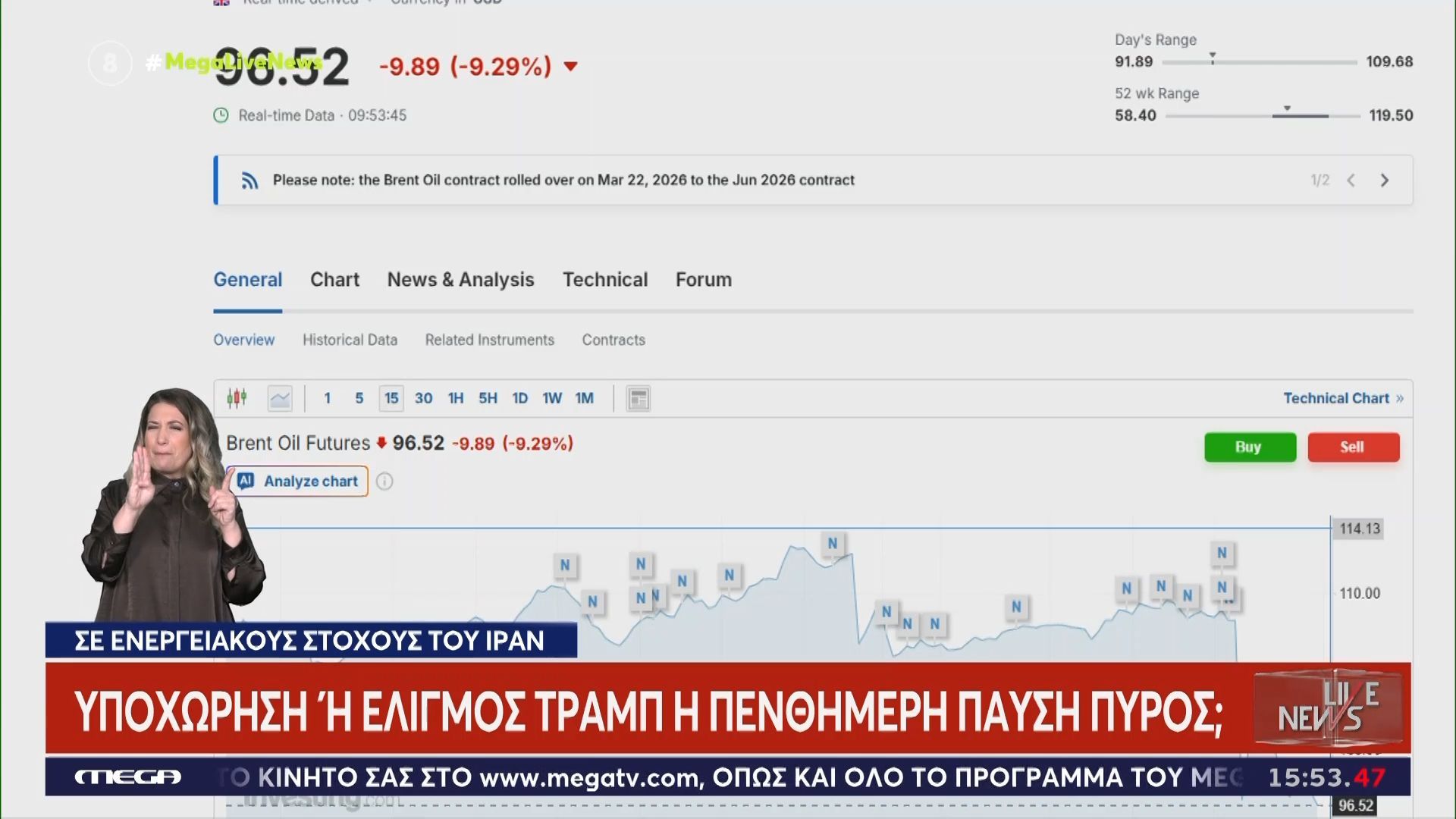Click the info icon beside Analyze chart
Image resolution: width=1456 pixels, height=819 pixels.
coord(384,482)
